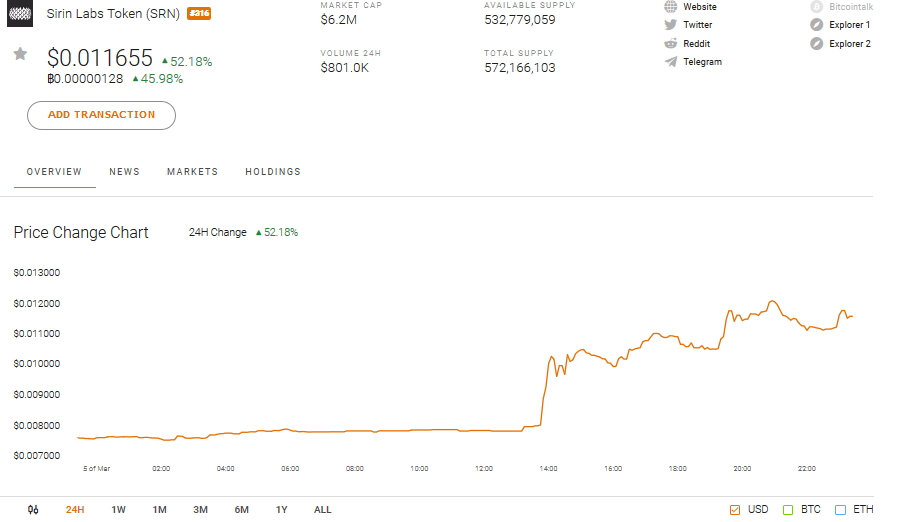This screenshot has height=522, width=913.
Task: Go to the Holdings tab
Action: [x=273, y=172]
